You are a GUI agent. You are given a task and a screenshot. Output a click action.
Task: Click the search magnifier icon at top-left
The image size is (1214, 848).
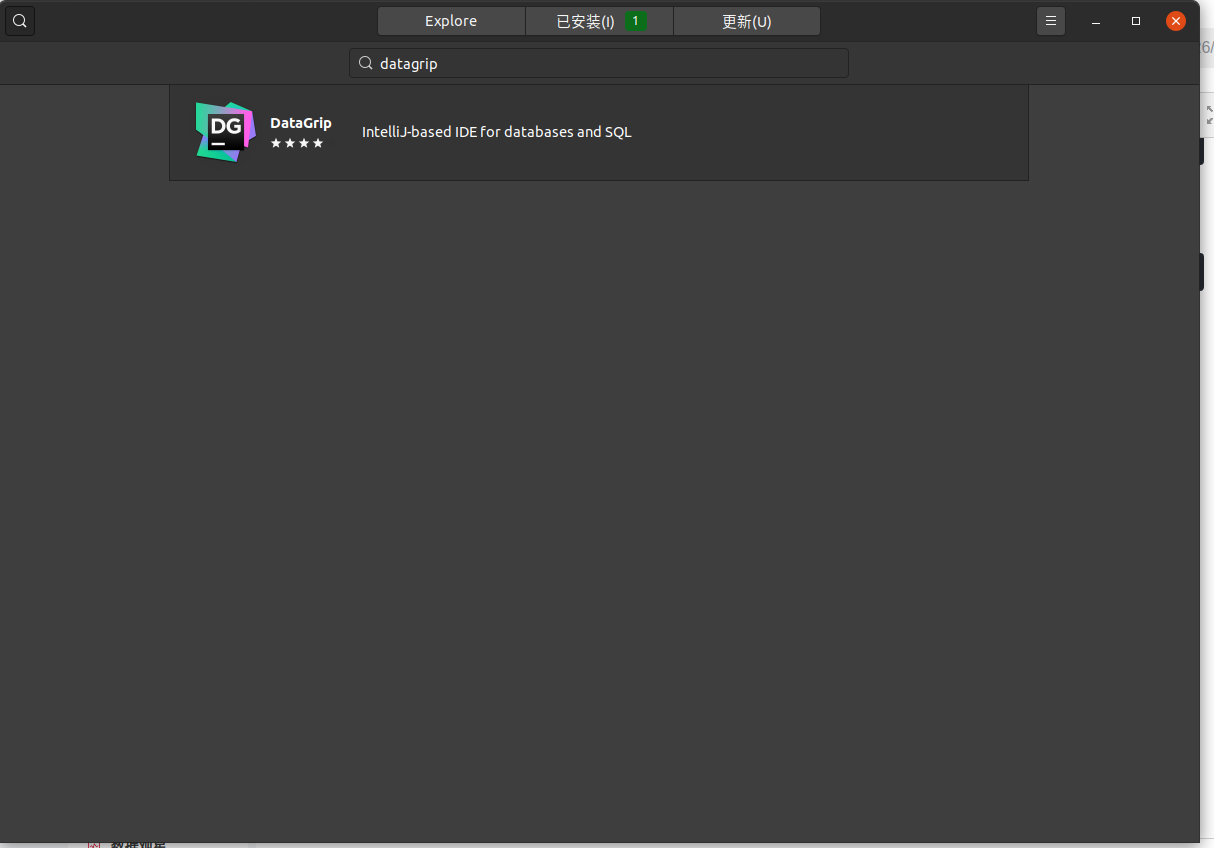click(x=20, y=20)
